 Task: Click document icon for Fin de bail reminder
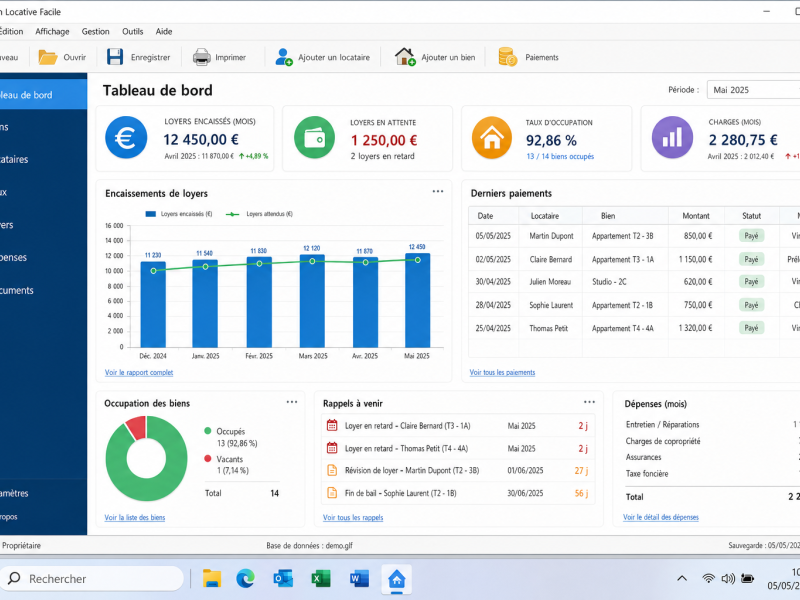coord(332,493)
